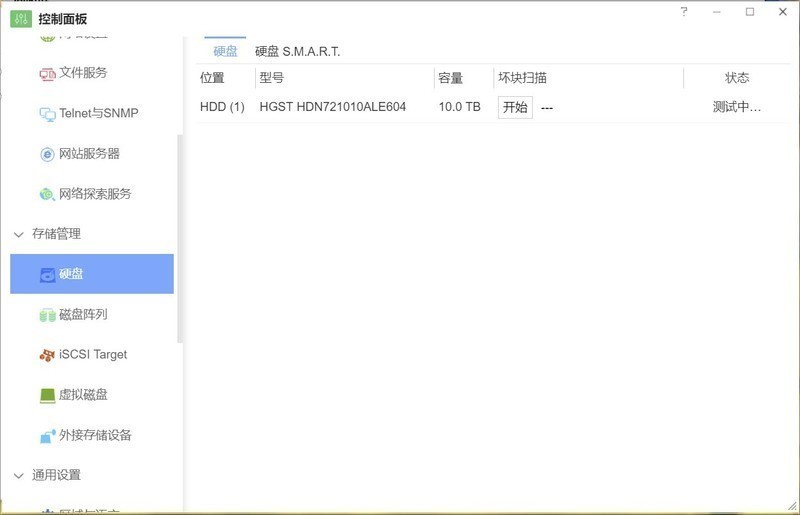Select iSCSI Target in the sidebar
Screen dimensions: 800x515
pos(92,355)
